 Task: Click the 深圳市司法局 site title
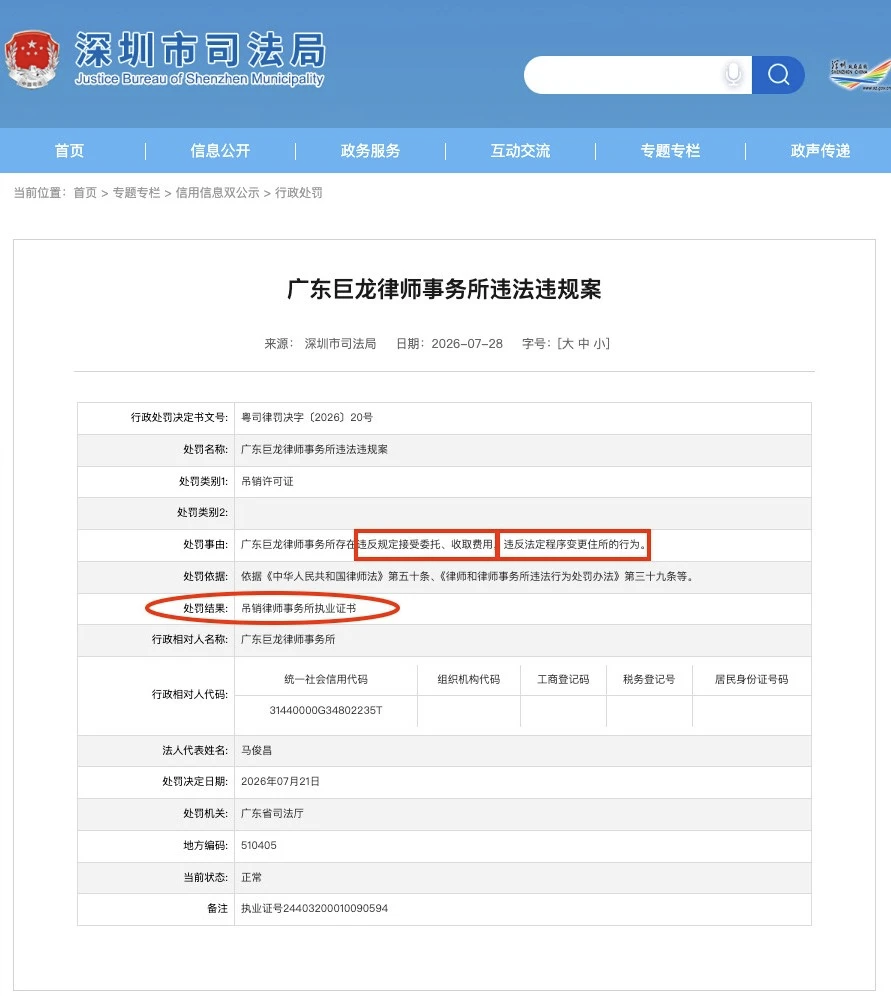point(200,50)
